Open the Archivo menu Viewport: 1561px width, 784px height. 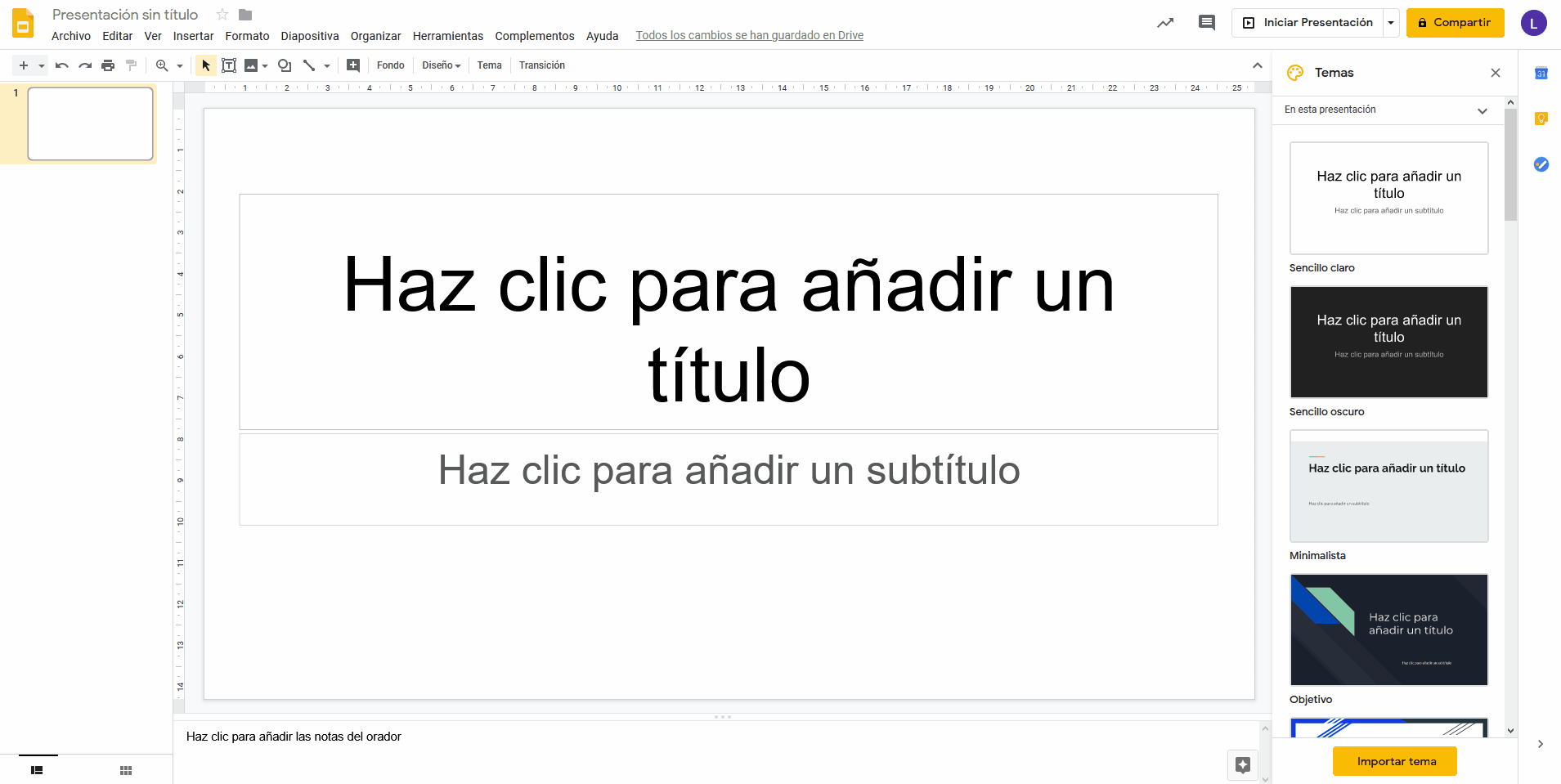(71, 36)
